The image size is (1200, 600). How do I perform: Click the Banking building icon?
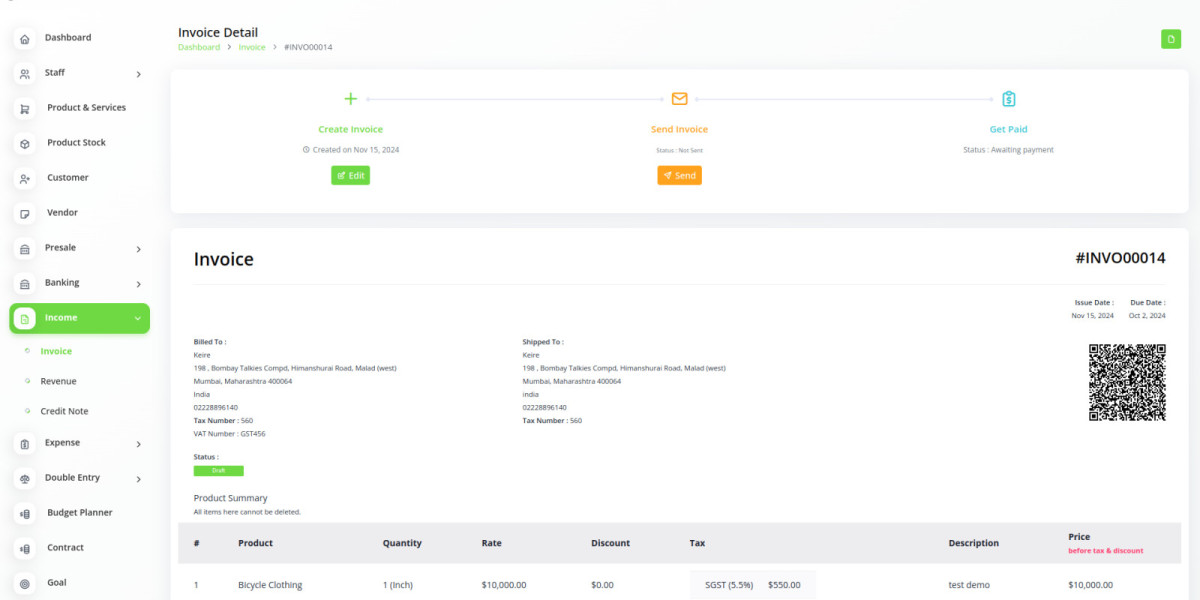(25, 284)
